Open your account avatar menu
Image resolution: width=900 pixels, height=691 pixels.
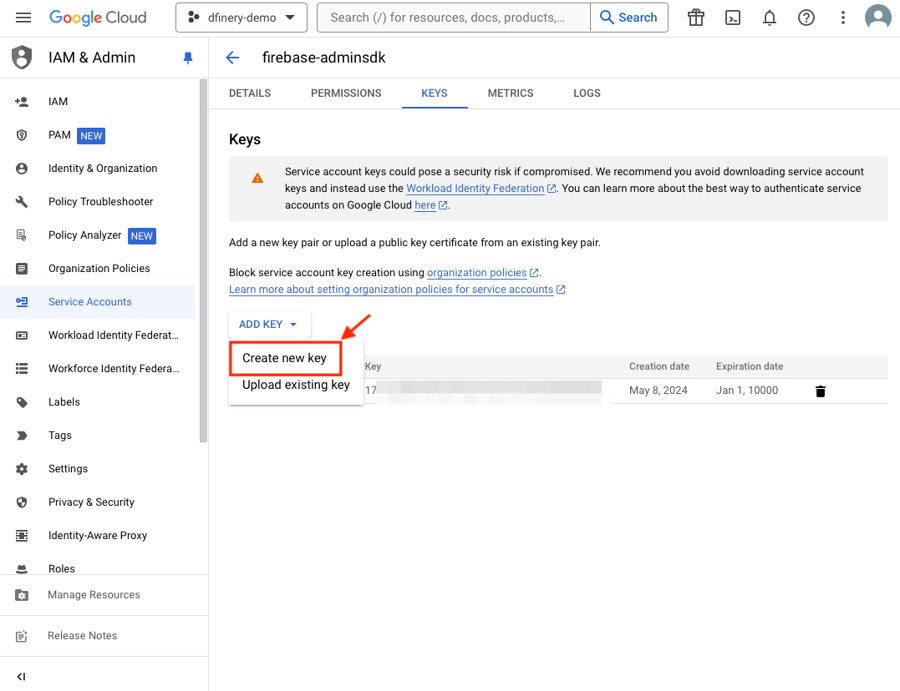tap(877, 17)
